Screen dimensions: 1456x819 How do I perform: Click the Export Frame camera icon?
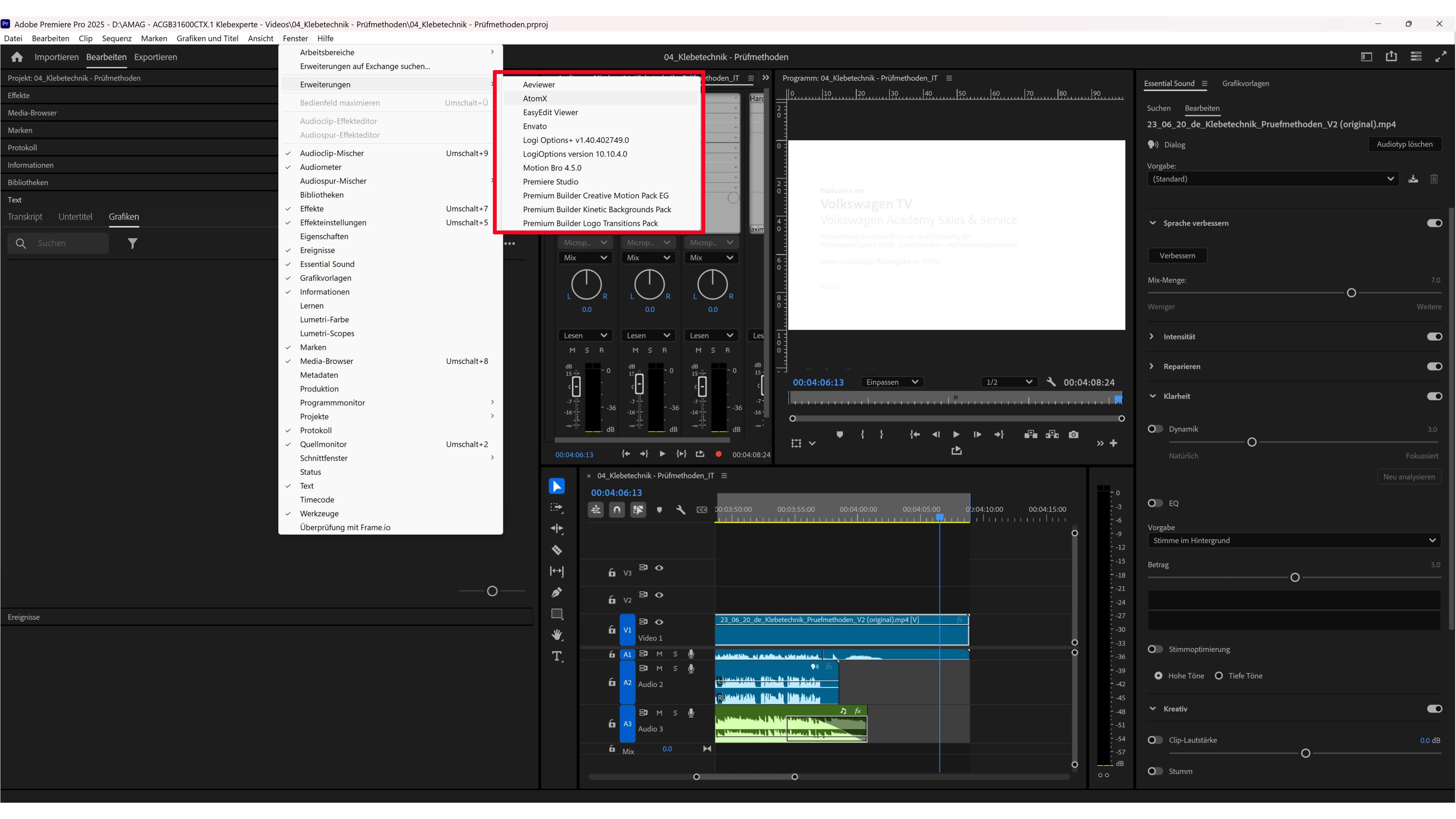1073,434
